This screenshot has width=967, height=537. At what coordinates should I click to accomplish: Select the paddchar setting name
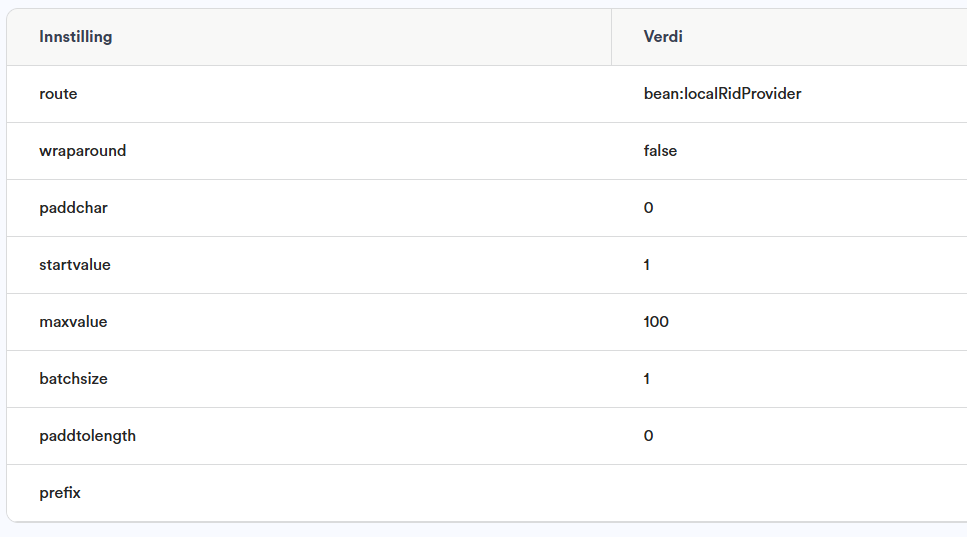[x=73, y=208]
